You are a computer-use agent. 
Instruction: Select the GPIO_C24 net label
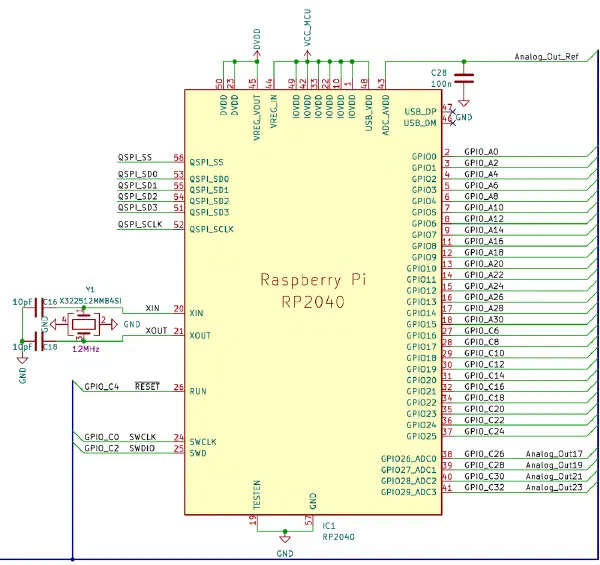click(x=484, y=431)
